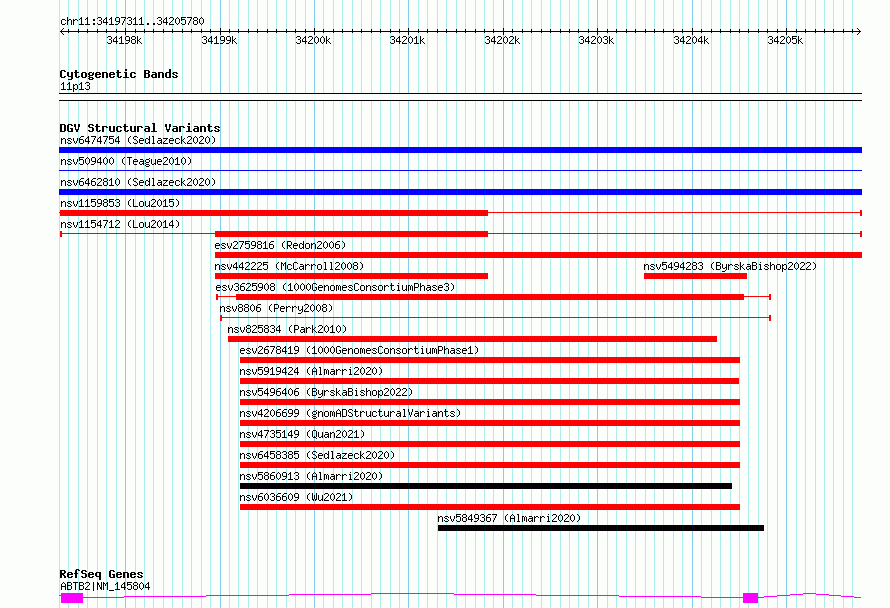Viewport: 890px width, 608px height.
Task: Select the nsv1154712 thick red bar
Action: [x=351, y=234]
